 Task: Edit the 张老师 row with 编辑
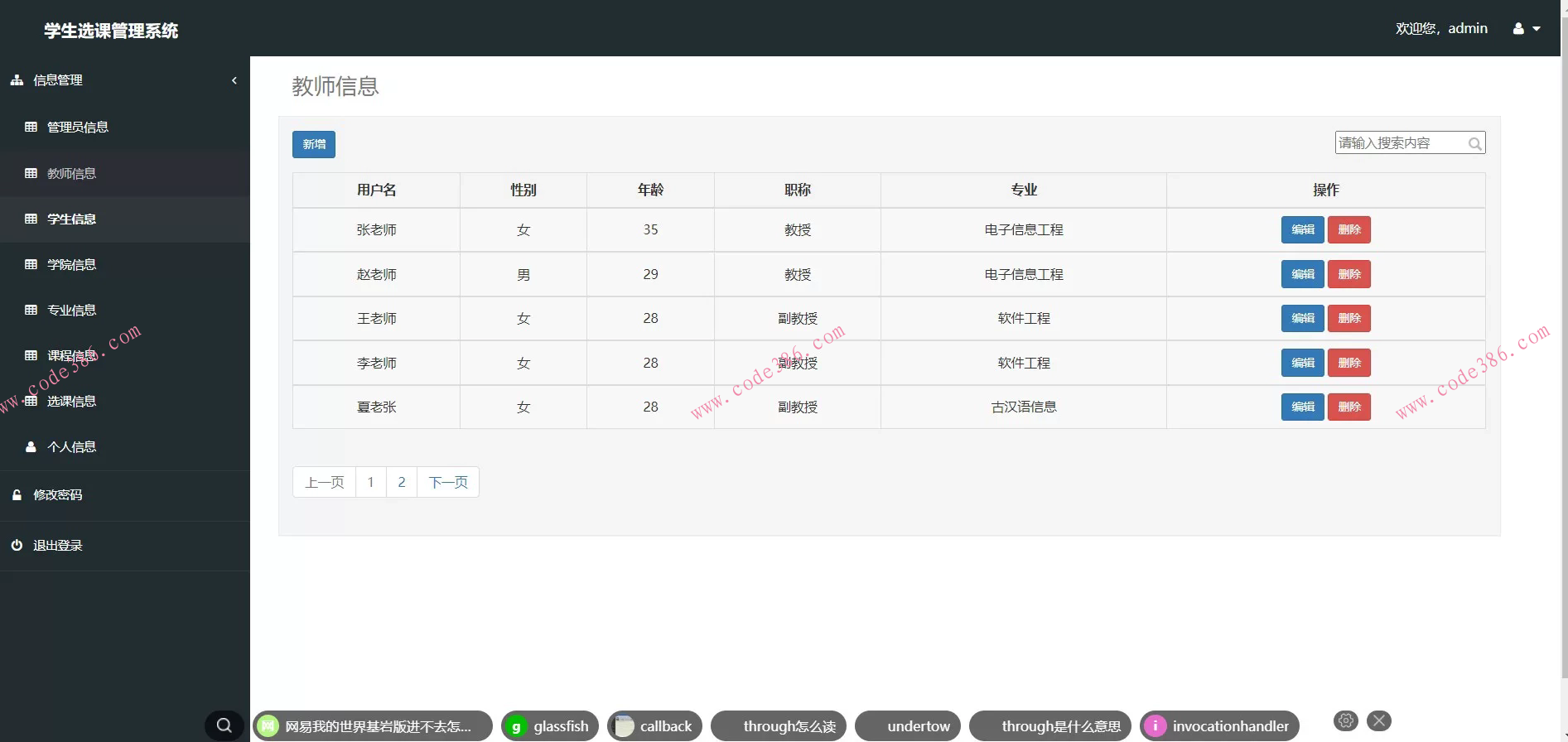click(x=1302, y=229)
